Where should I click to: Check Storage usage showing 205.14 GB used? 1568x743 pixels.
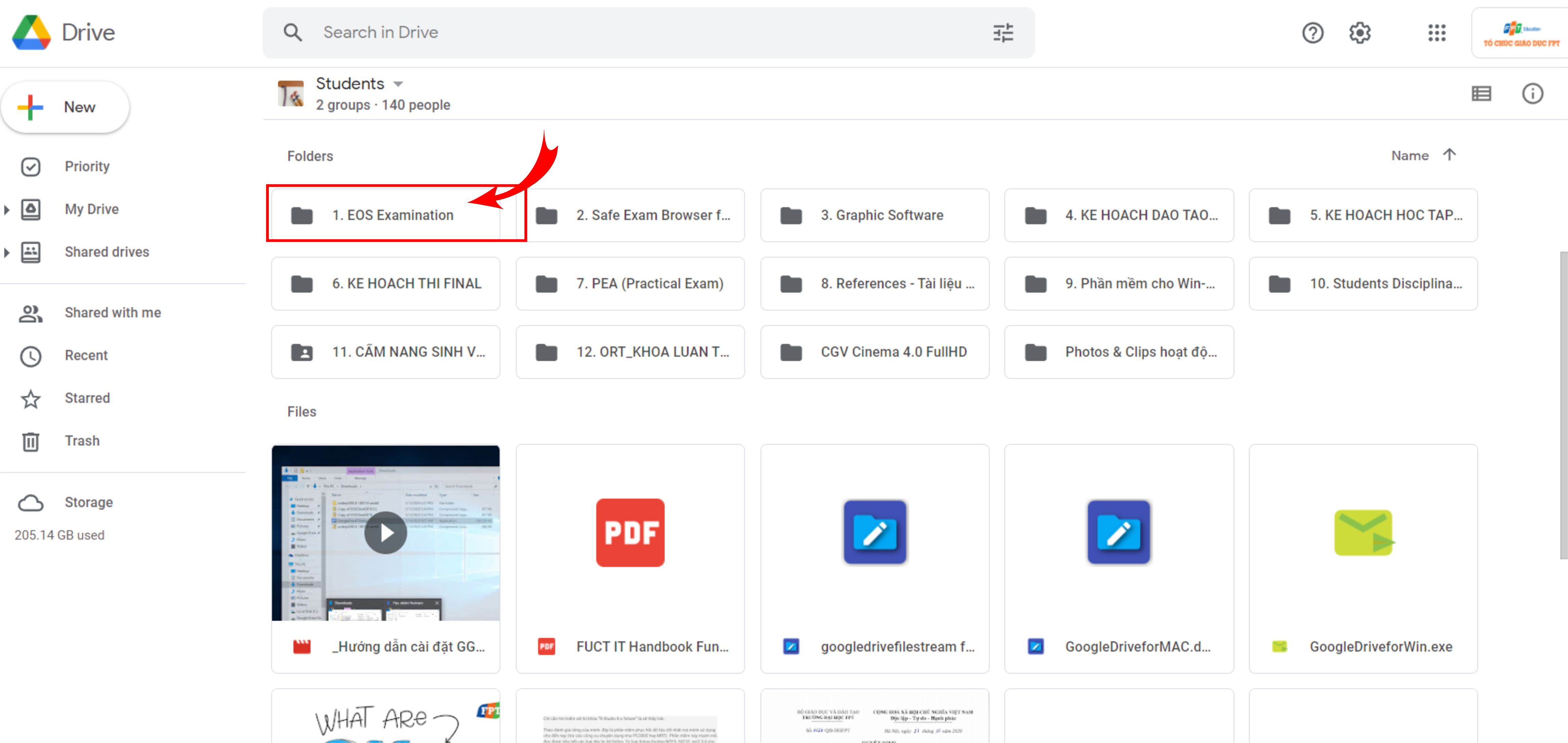point(59,535)
